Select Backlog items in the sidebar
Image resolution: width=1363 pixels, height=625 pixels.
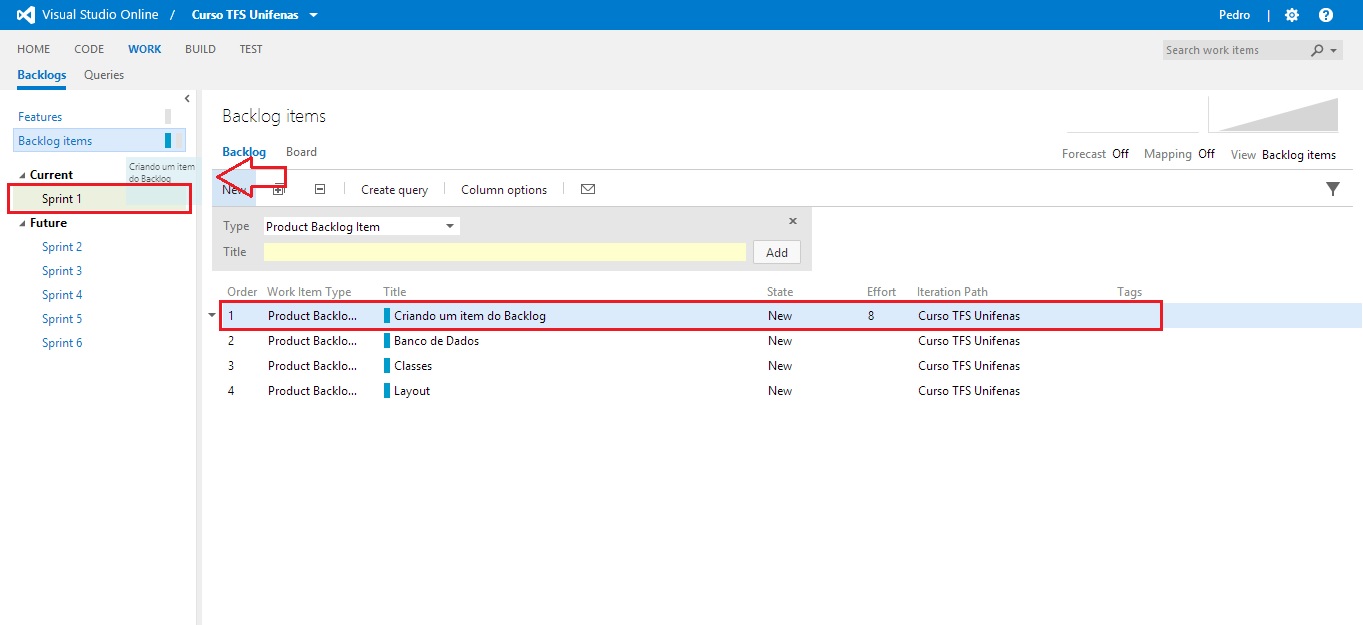pyautogui.click(x=99, y=141)
